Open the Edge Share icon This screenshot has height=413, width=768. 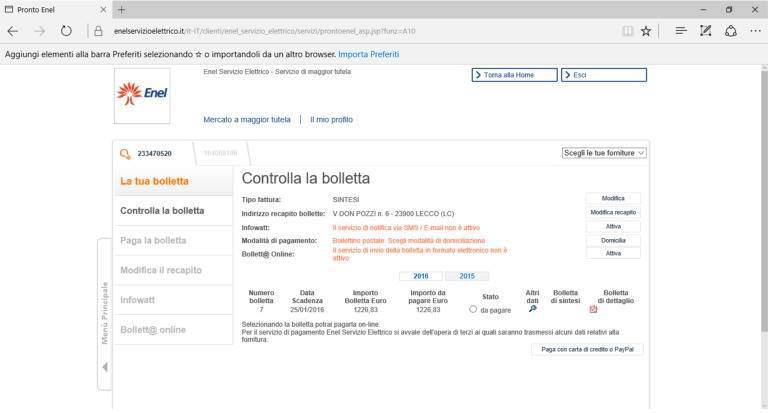[730, 31]
